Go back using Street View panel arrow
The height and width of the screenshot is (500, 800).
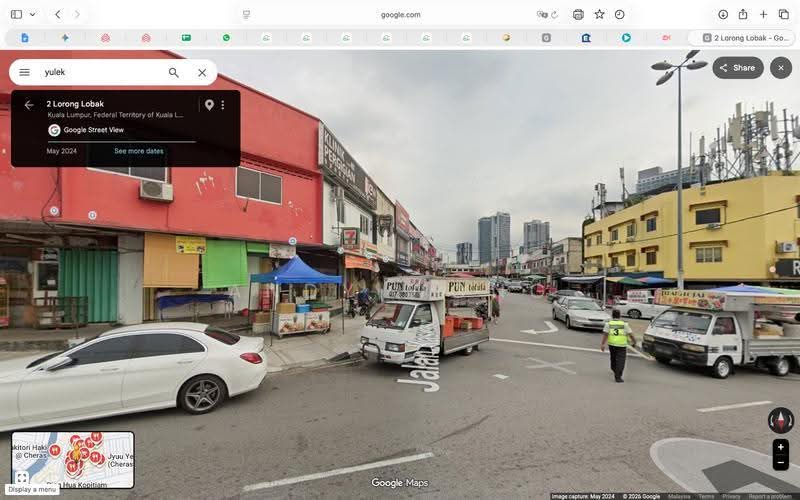pyautogui.click(x=29, y=105)
